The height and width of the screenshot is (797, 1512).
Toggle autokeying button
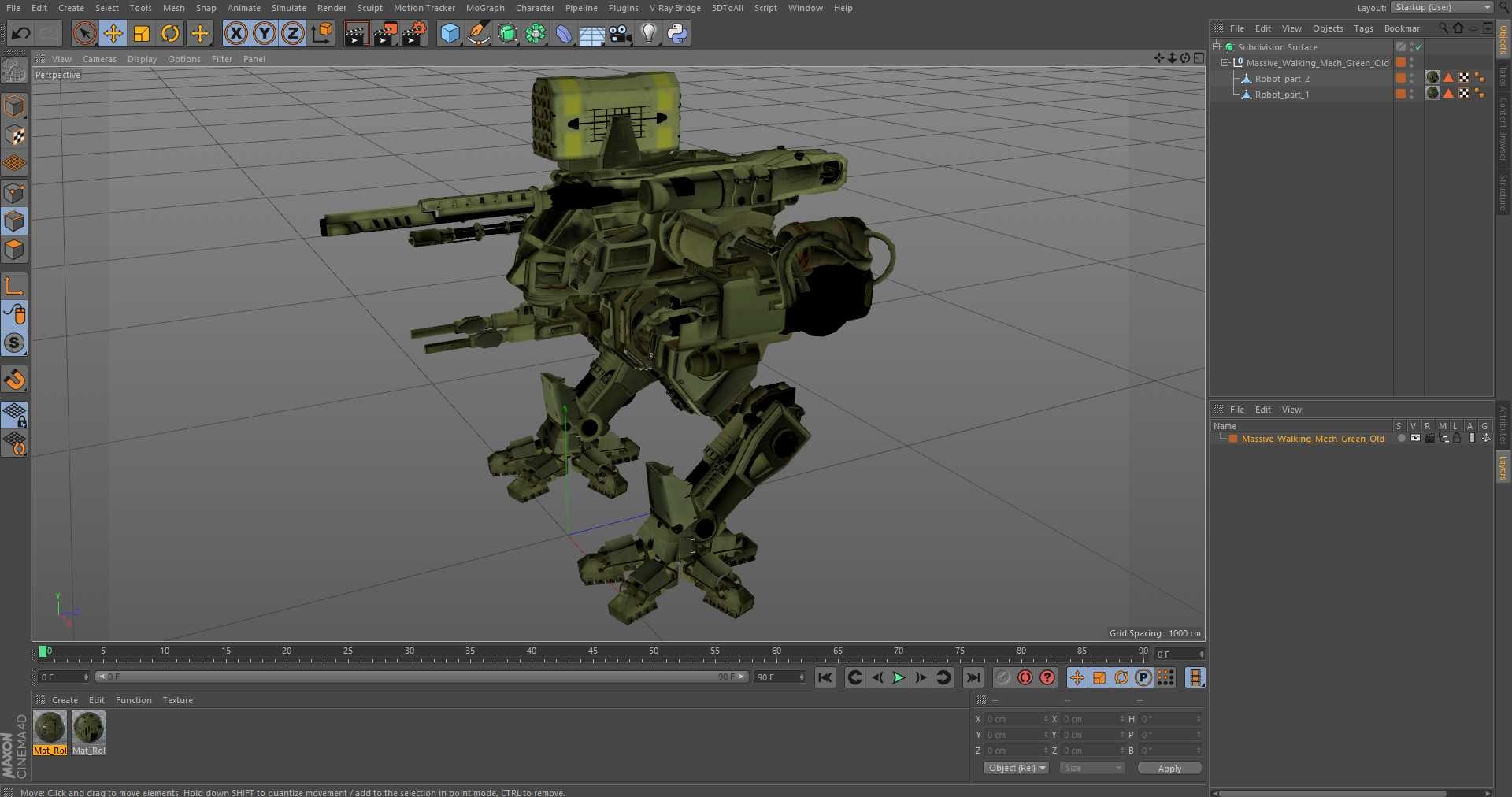tap(1025, 677)
